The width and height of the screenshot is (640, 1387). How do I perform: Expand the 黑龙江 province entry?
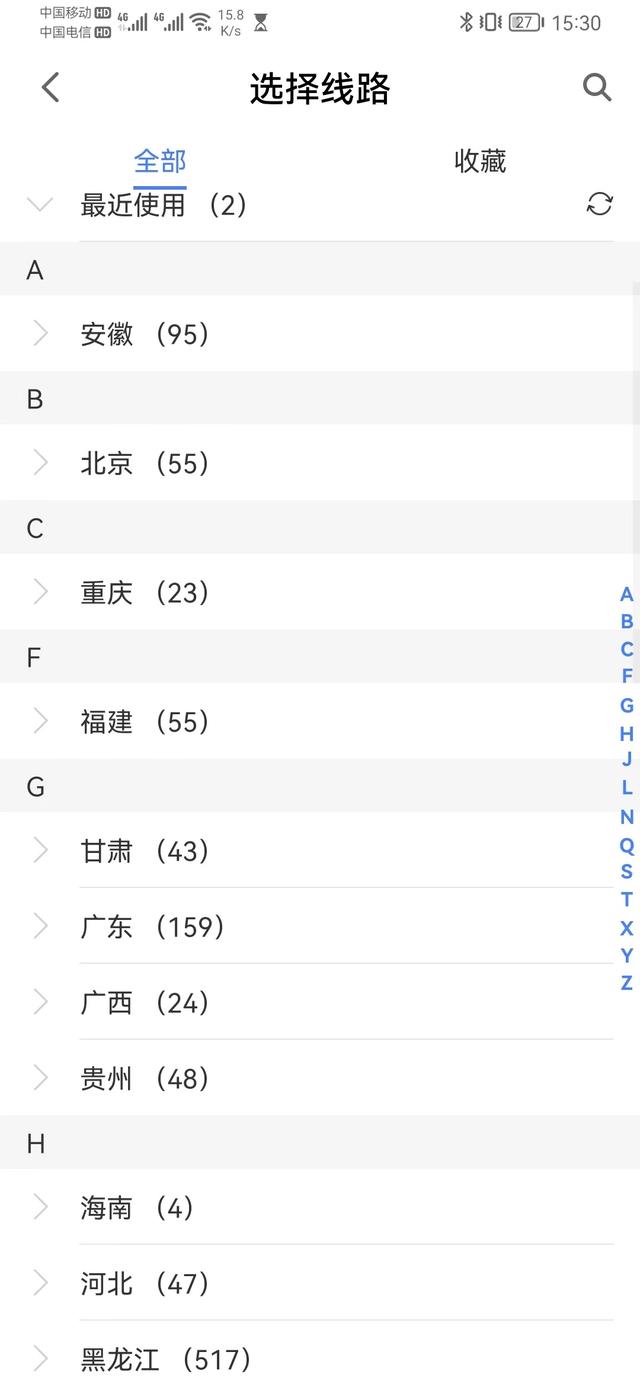click(x=160, y=1360)
